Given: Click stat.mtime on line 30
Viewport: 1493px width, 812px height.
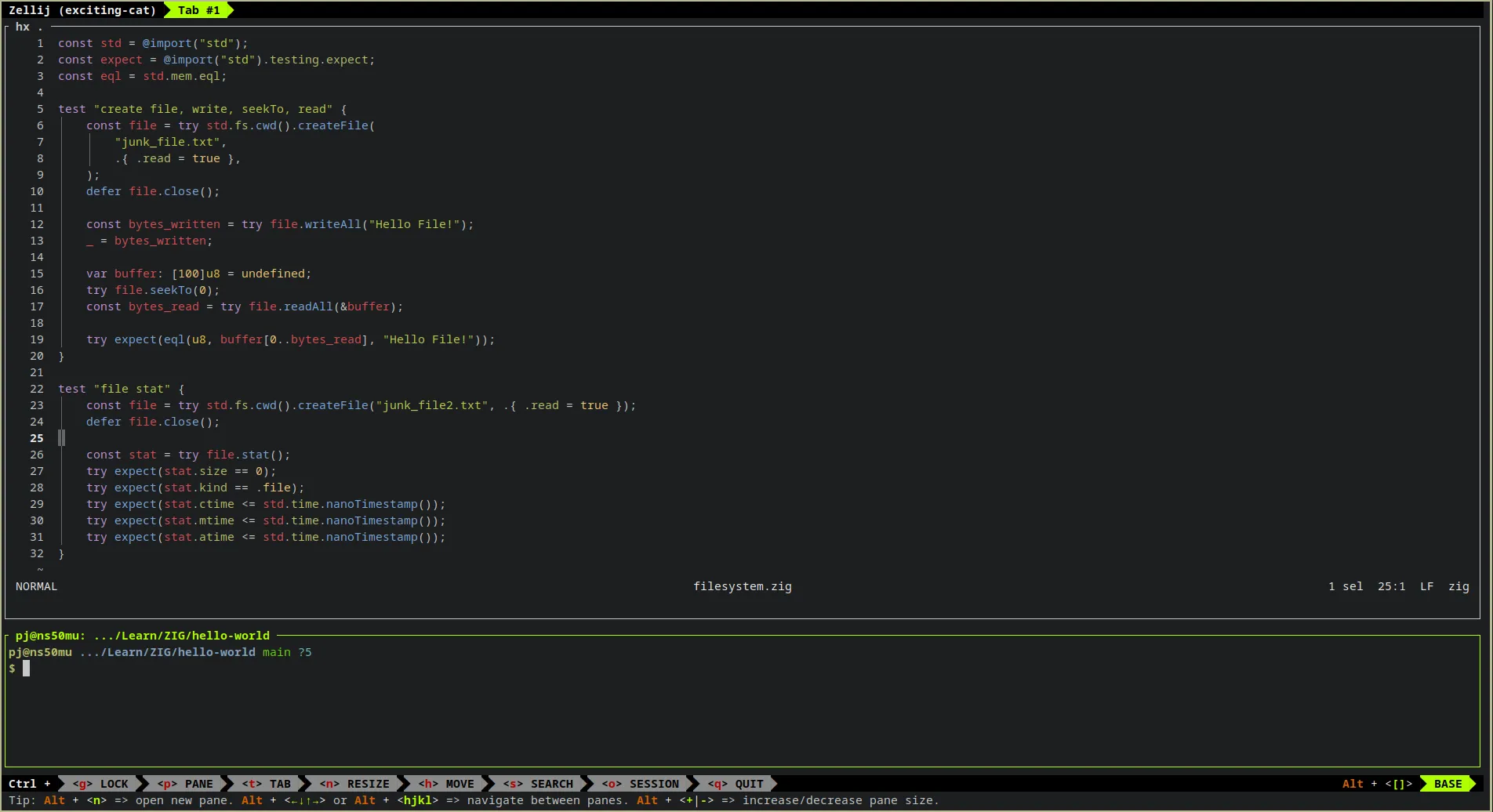Looking at the screenshot, I should point(198,520).
